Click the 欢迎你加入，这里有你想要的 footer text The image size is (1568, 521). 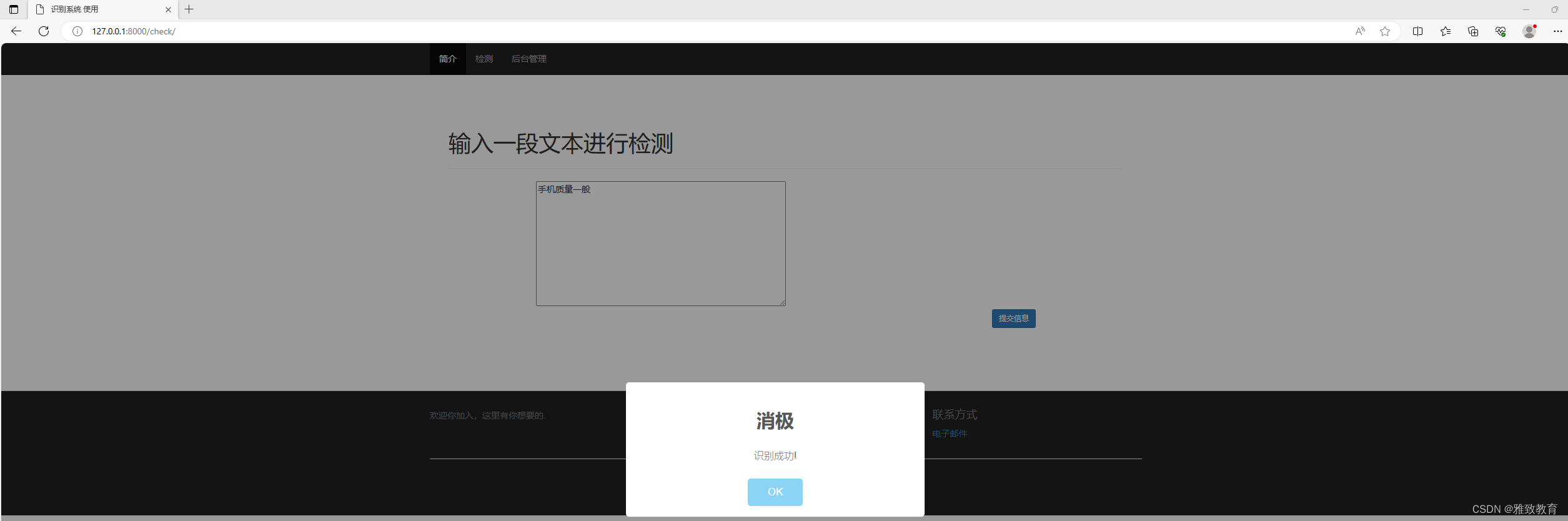(488, 415)
